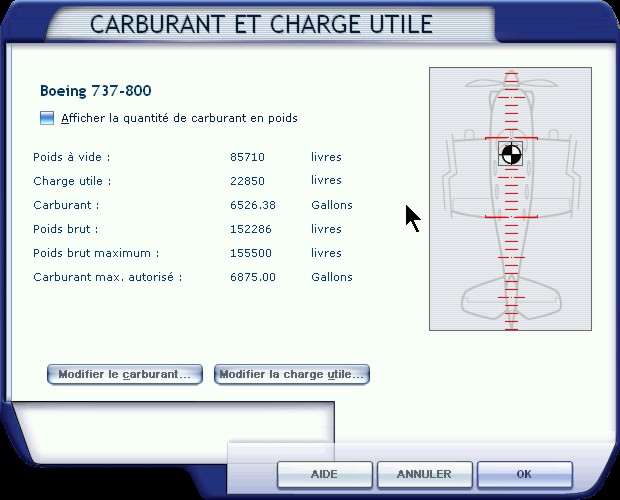Viewport: 620px width, 500px height.
Task: Click the max fuel value 6875.00
Action: (253, 277)
